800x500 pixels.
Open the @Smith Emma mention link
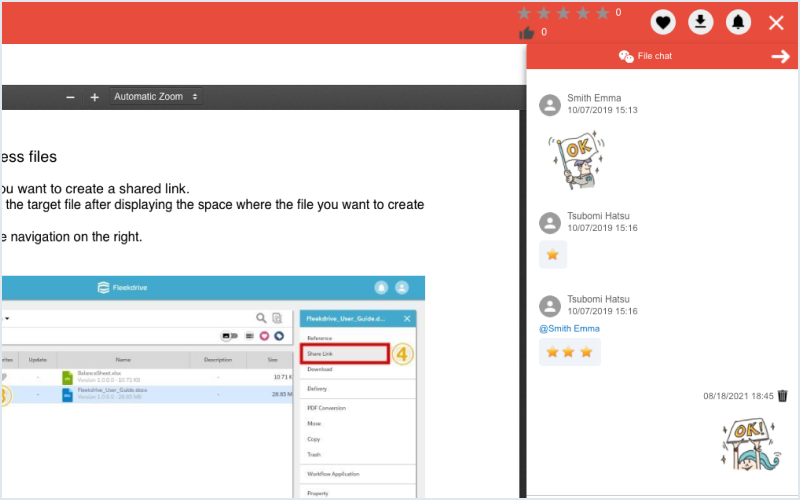(x=569, y=329)
